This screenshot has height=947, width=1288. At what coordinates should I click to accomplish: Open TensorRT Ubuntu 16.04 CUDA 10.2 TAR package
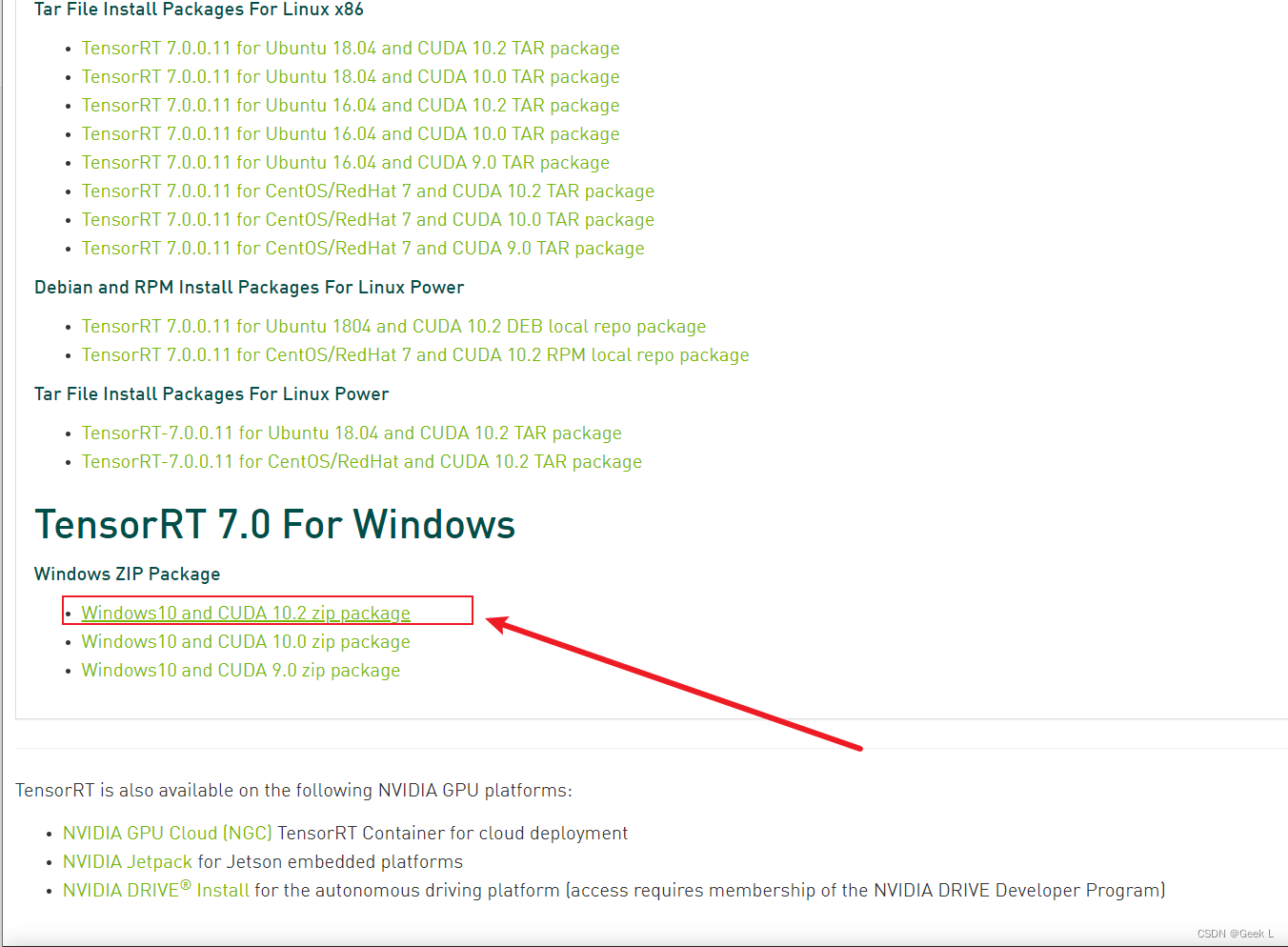tap(351, 106)
